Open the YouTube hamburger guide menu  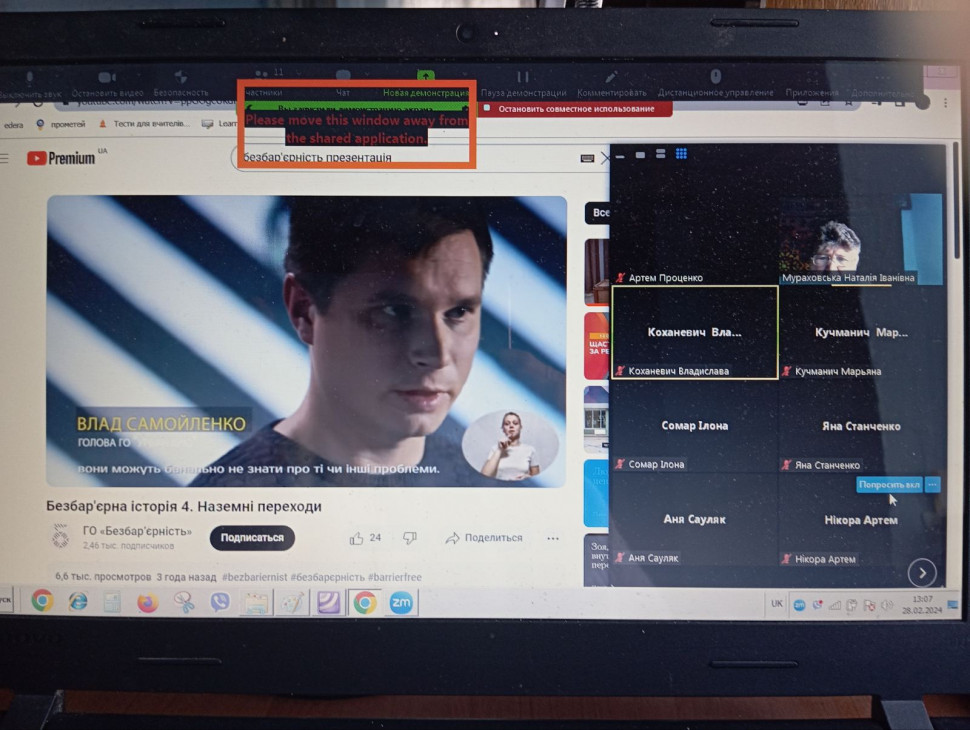(x=5, y=159)
